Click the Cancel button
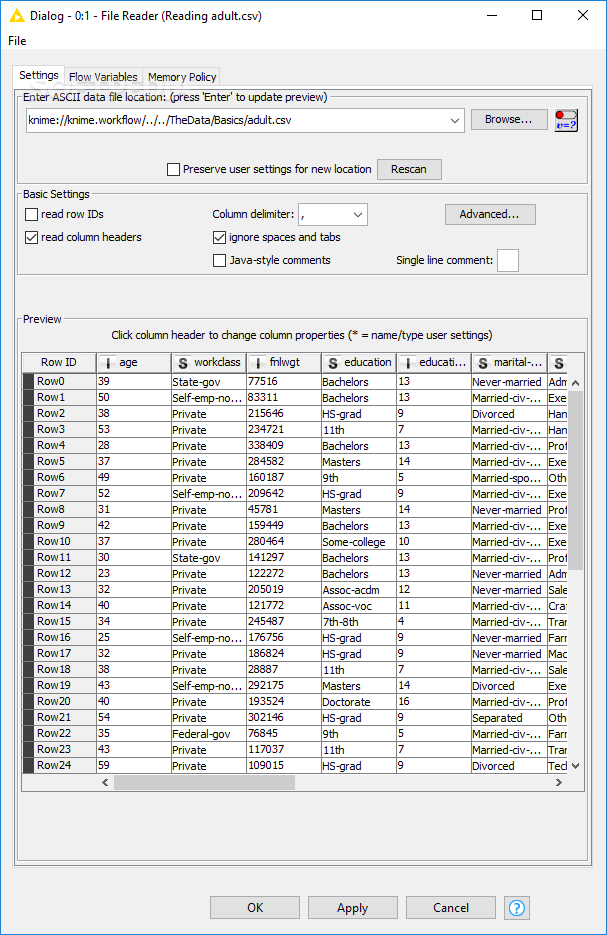607x935 pixels. [451, 908]
